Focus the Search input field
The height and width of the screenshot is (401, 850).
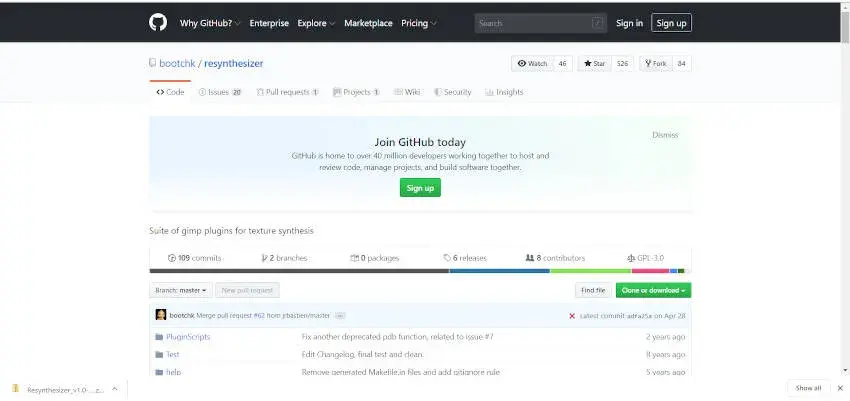540,23
